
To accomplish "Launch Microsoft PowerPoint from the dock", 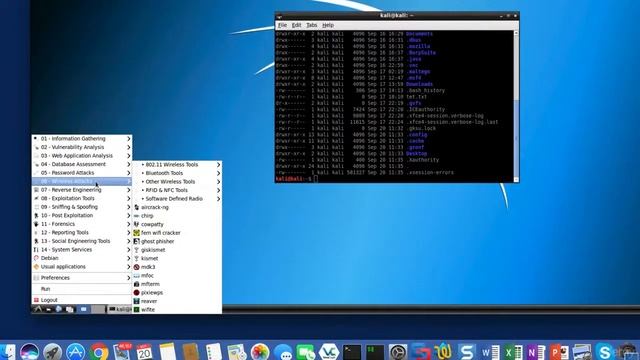I will 558,351.
